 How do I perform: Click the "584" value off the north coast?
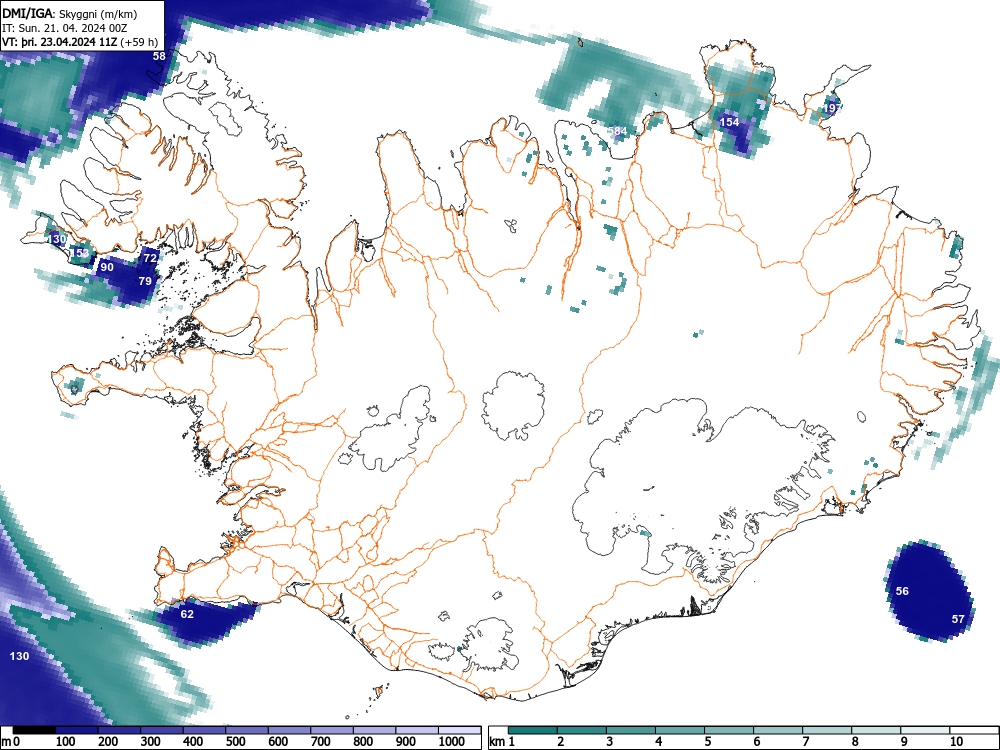617,131
